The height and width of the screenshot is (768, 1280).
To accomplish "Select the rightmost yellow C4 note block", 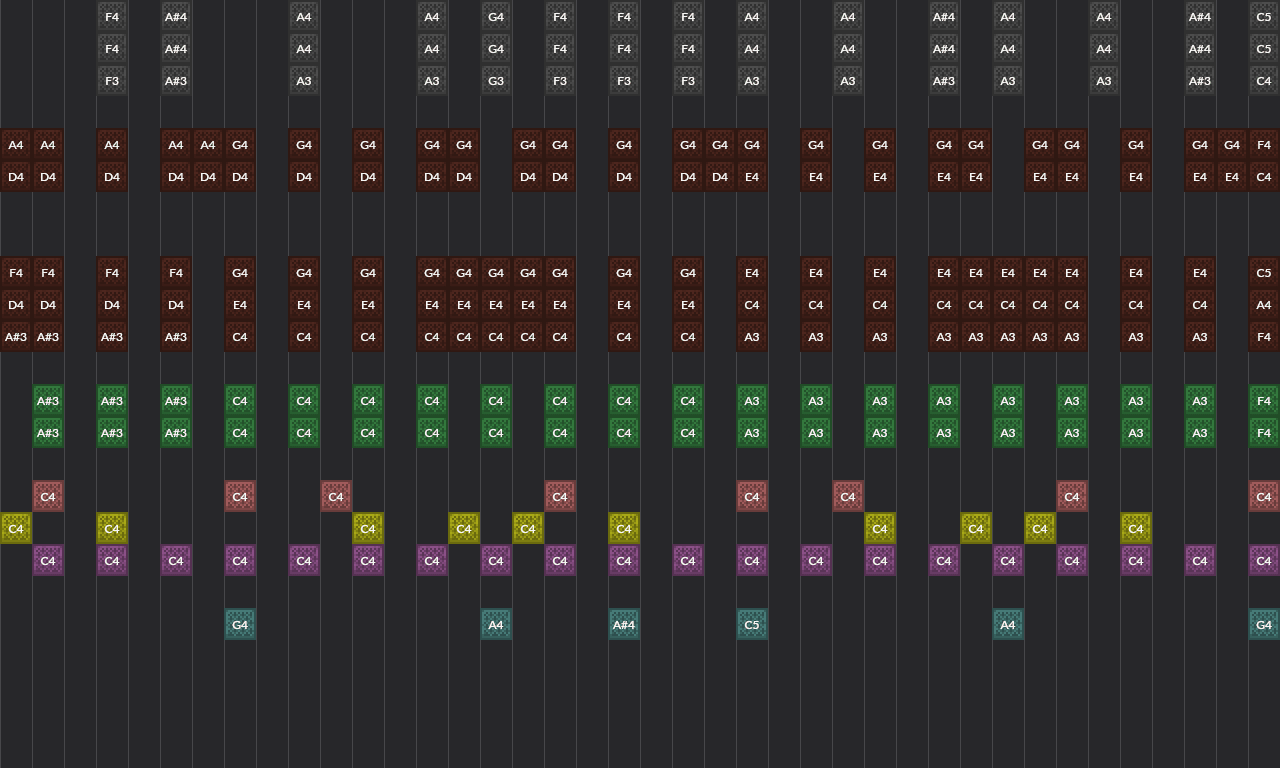I will (1136, 529).
